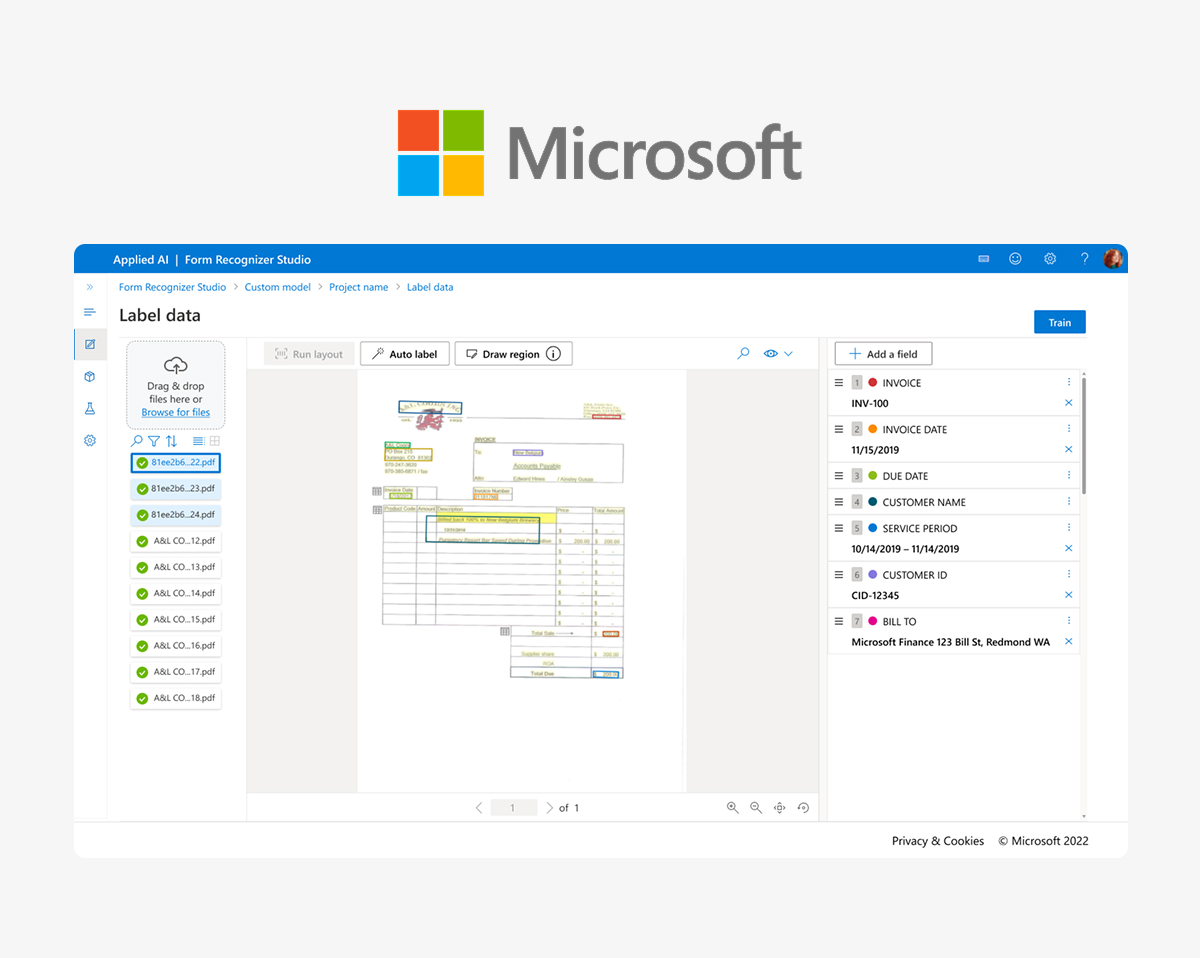Image resolution: width=1200 pixels, height=958 pixels.
Task: Open the Models cube icon in sidebar
Action: tap(89, 377)
